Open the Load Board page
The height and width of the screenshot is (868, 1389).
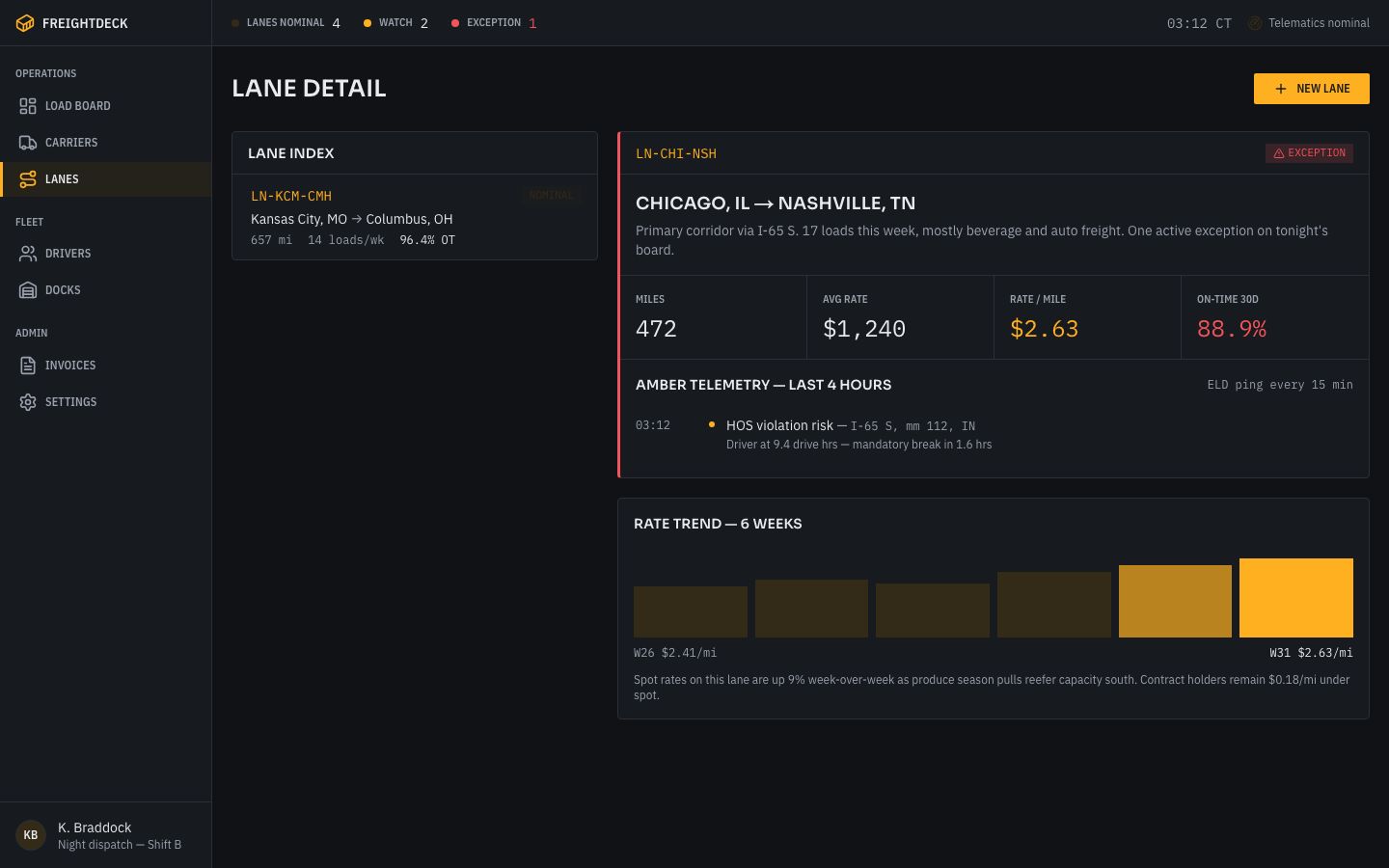click(106, 106)
